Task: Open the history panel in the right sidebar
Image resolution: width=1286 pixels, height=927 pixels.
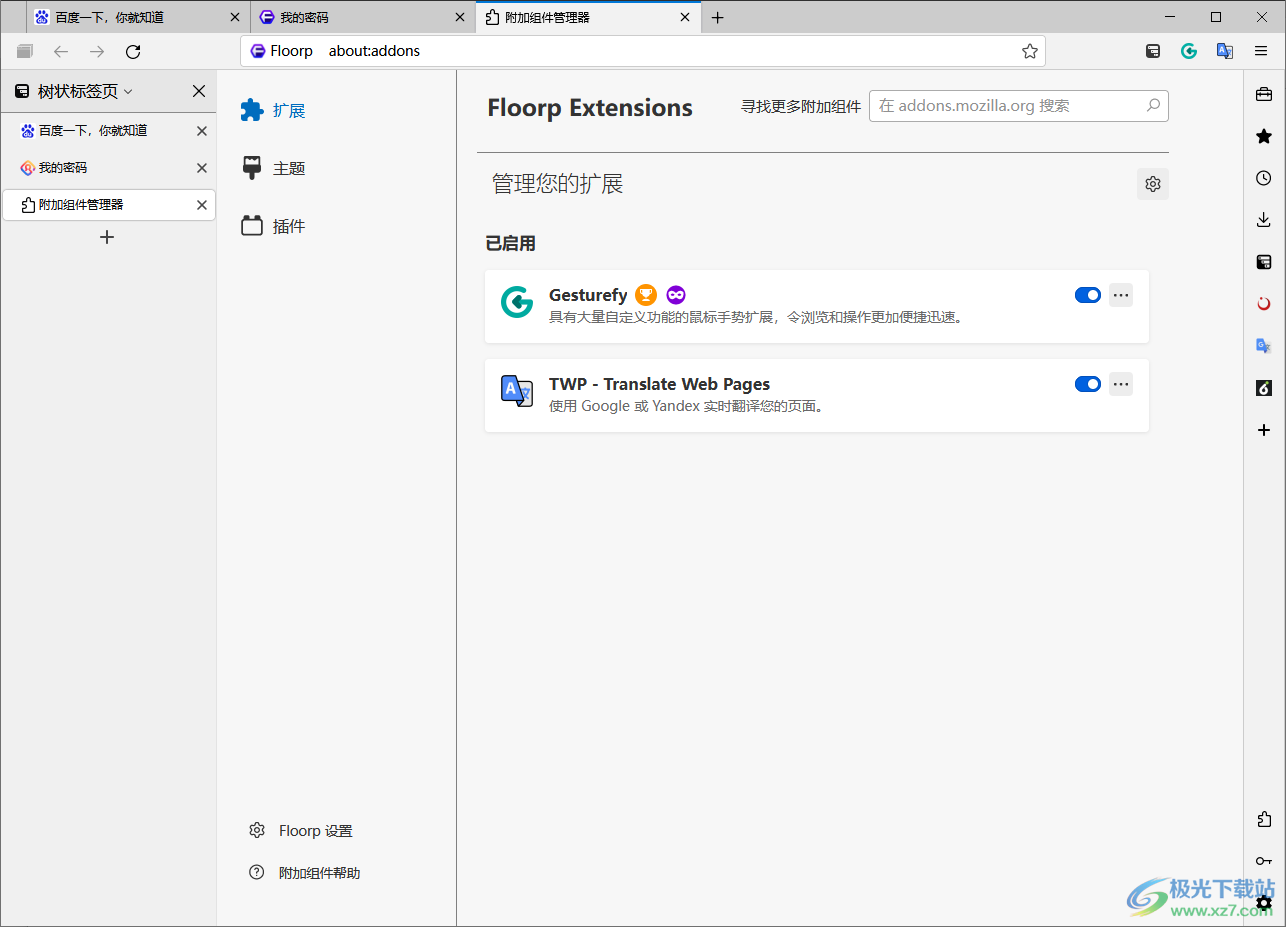Action: [1262, 177]
